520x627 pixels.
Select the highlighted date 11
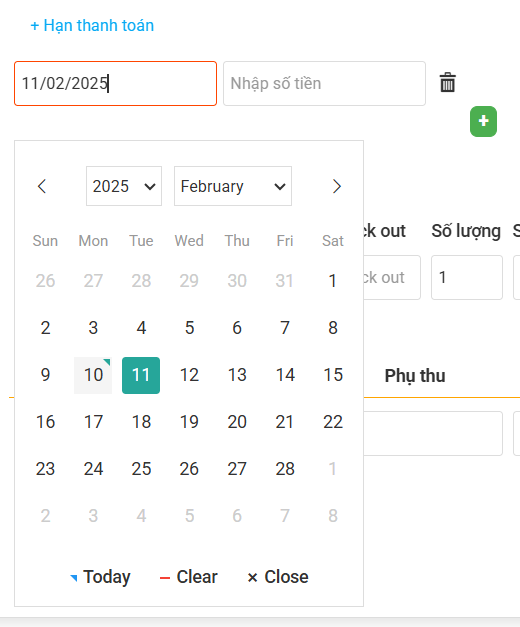(x=141, y=375)
